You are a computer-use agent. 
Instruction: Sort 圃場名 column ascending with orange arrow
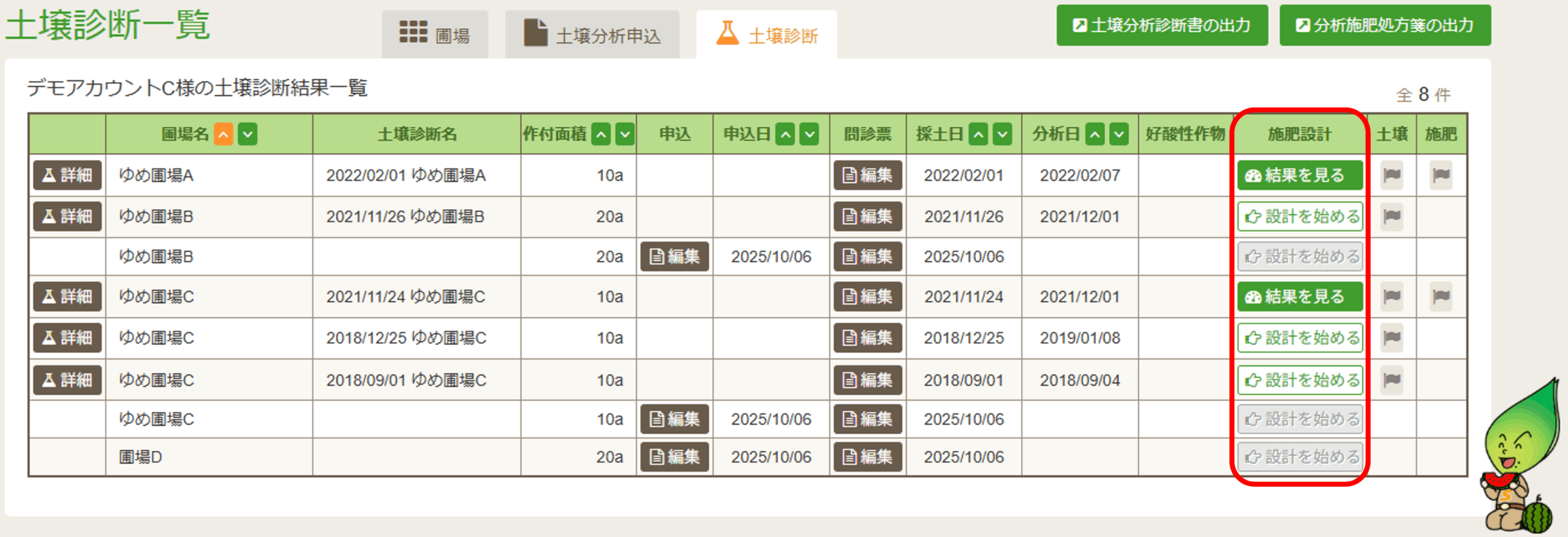(x=224, y=134)
